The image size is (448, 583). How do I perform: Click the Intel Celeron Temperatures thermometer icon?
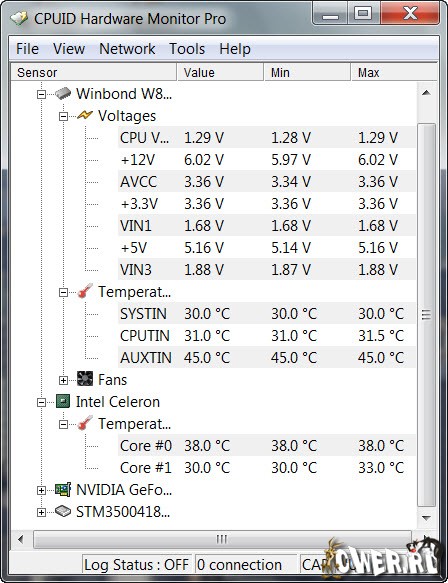(85, 423)
